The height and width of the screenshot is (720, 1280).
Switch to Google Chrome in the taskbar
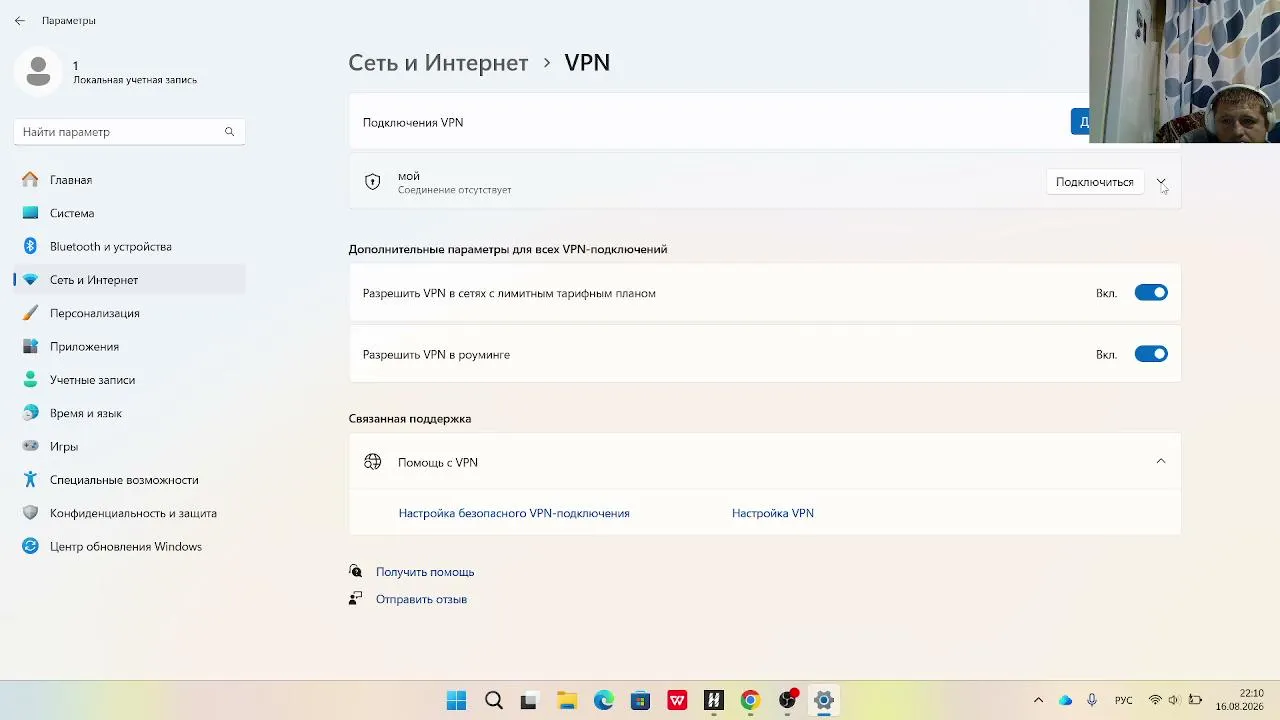750,700
